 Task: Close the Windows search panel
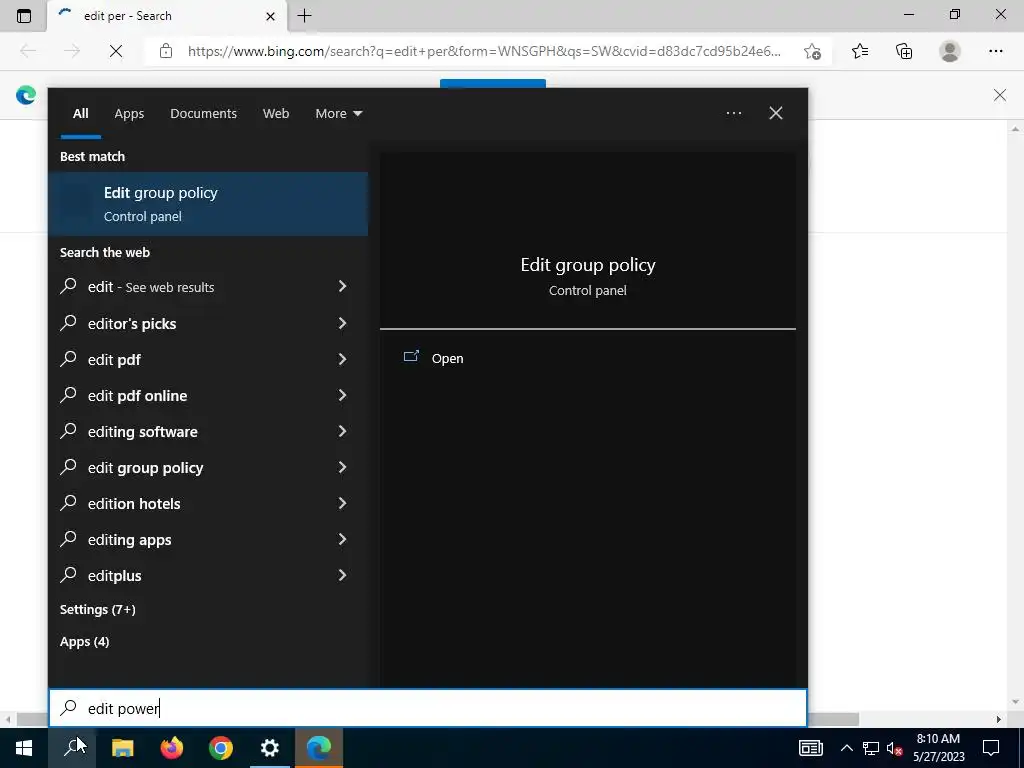coord(775,113)
